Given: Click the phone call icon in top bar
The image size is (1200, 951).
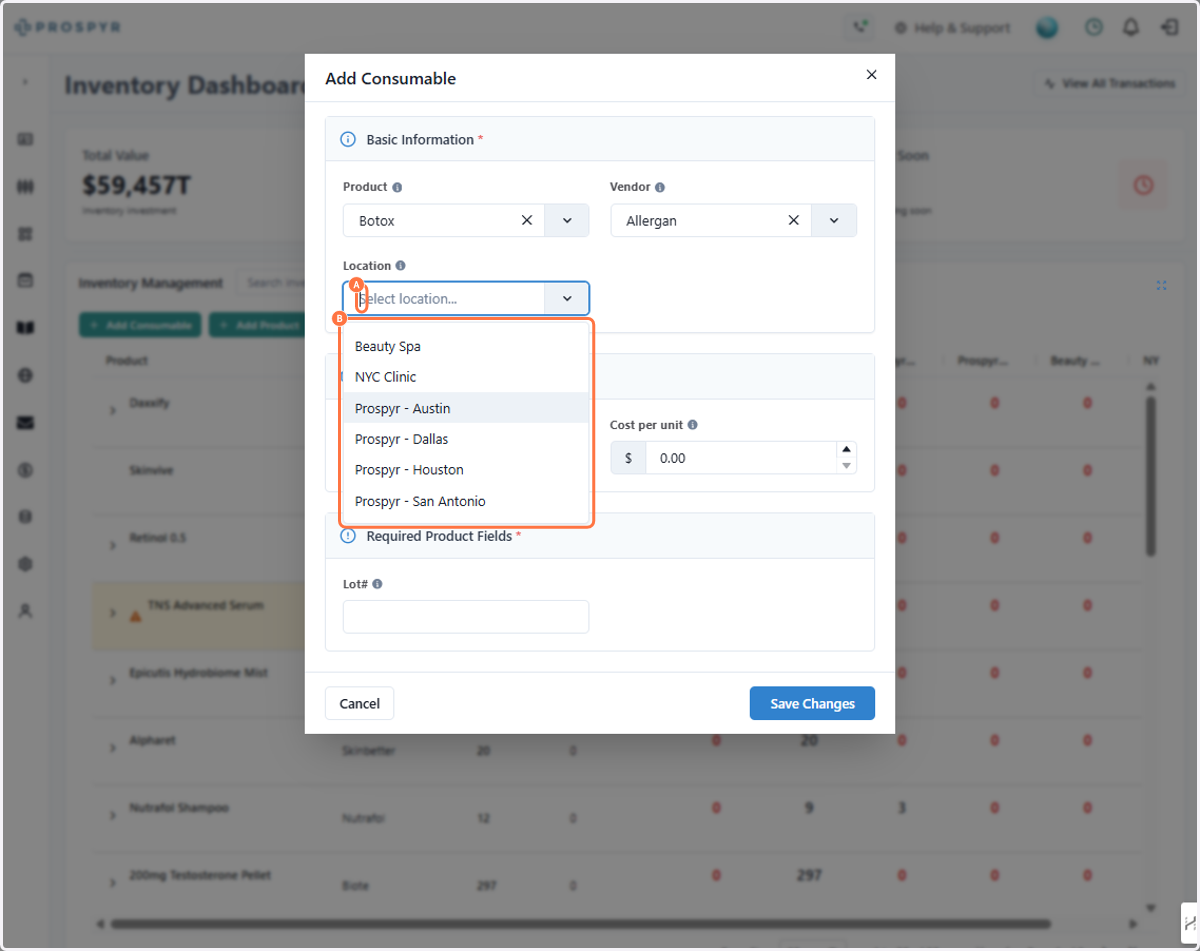Looking at the screenshot, I should 860,28.
